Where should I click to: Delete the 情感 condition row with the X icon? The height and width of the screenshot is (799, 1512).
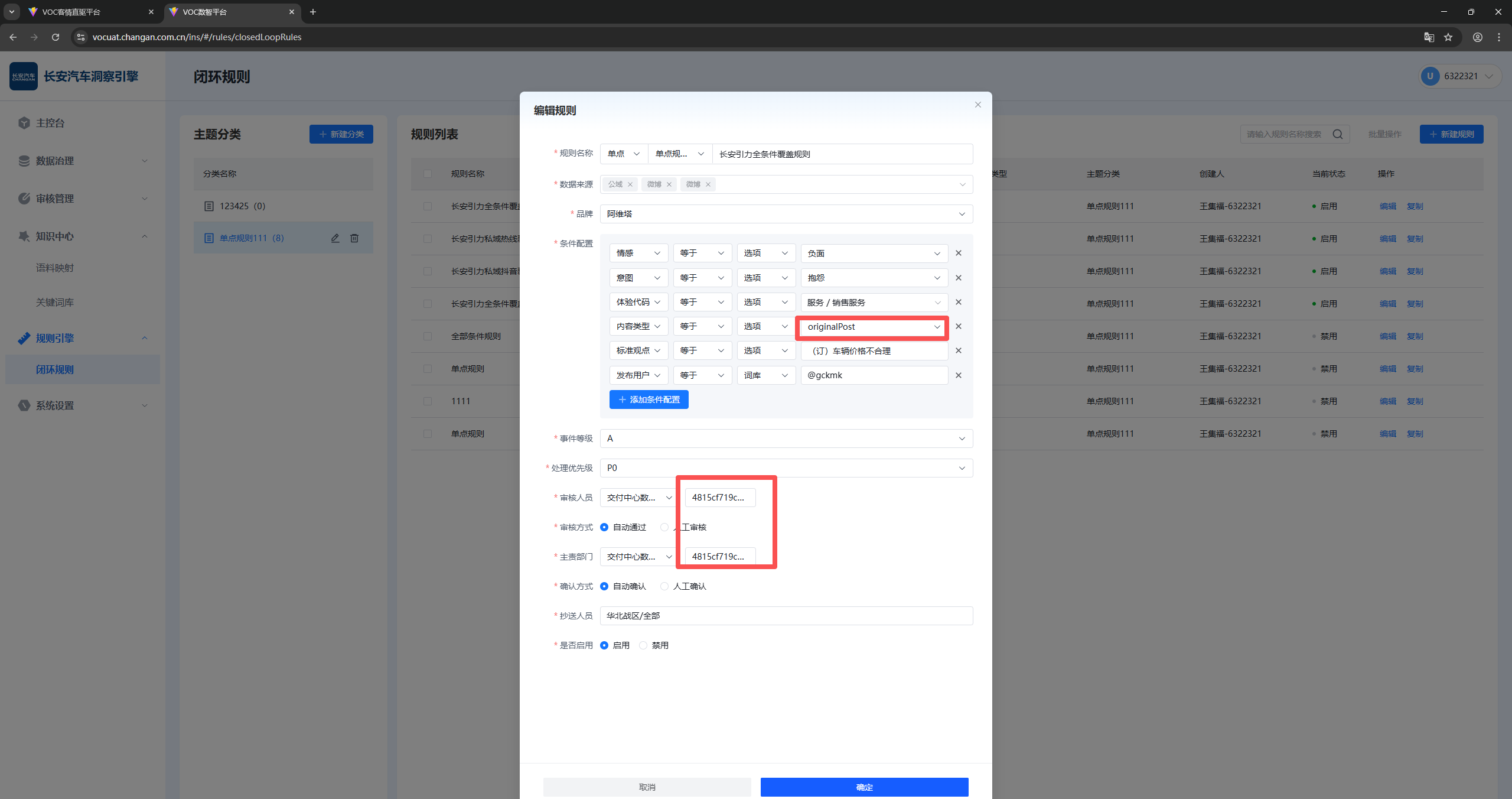point(958,253)
